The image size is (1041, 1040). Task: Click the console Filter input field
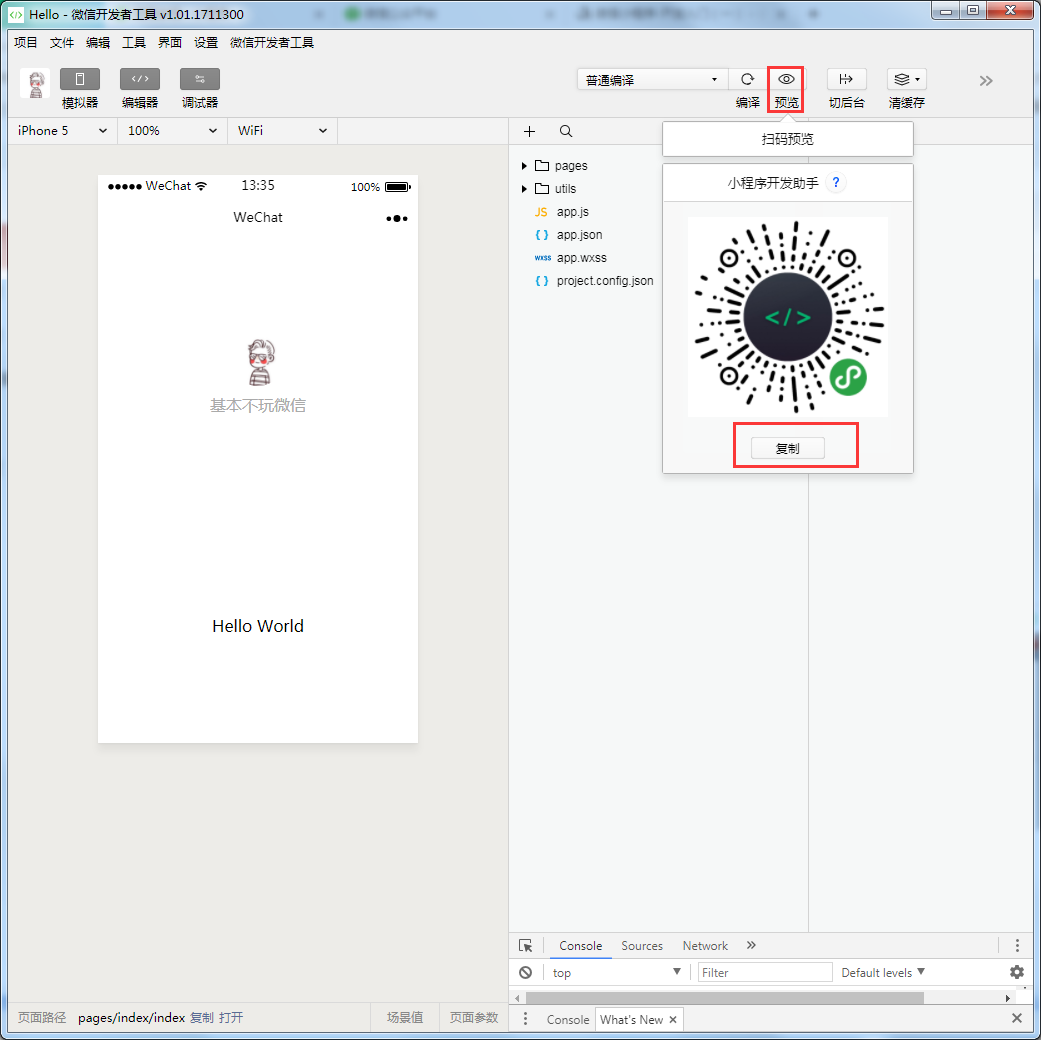(x=765, y=972)
